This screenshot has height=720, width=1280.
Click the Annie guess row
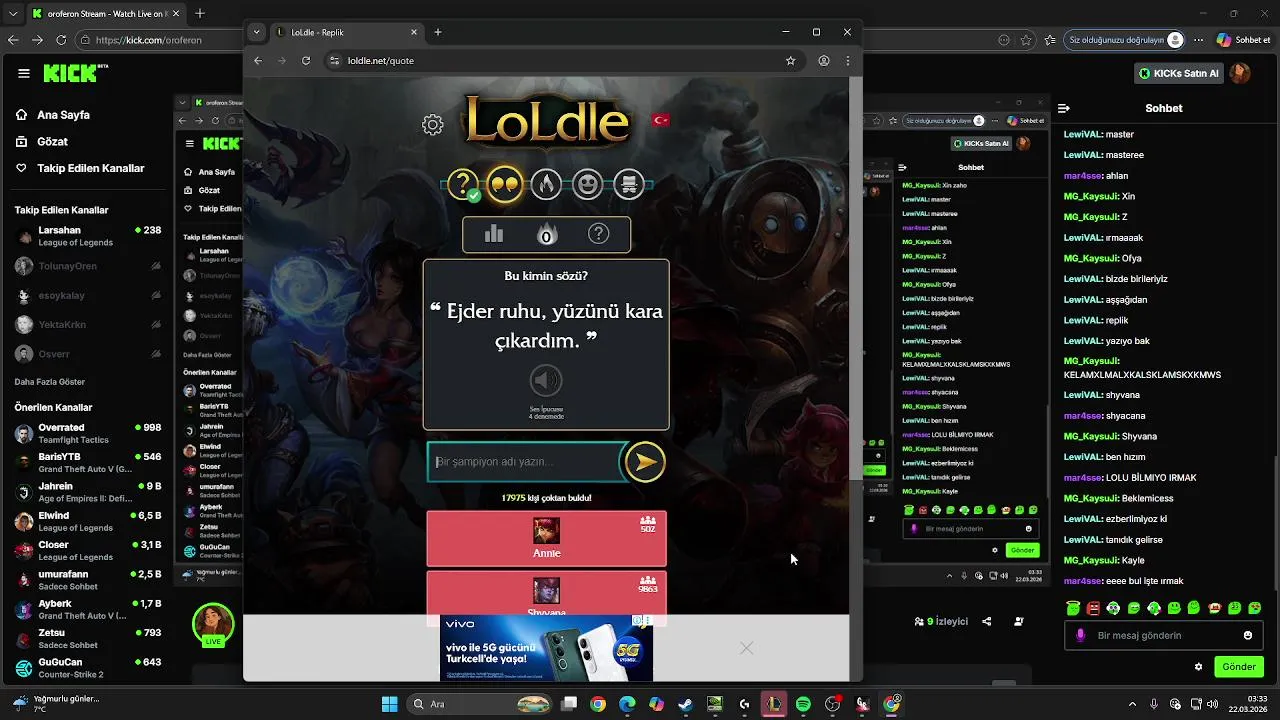click(x=546, y=538)
